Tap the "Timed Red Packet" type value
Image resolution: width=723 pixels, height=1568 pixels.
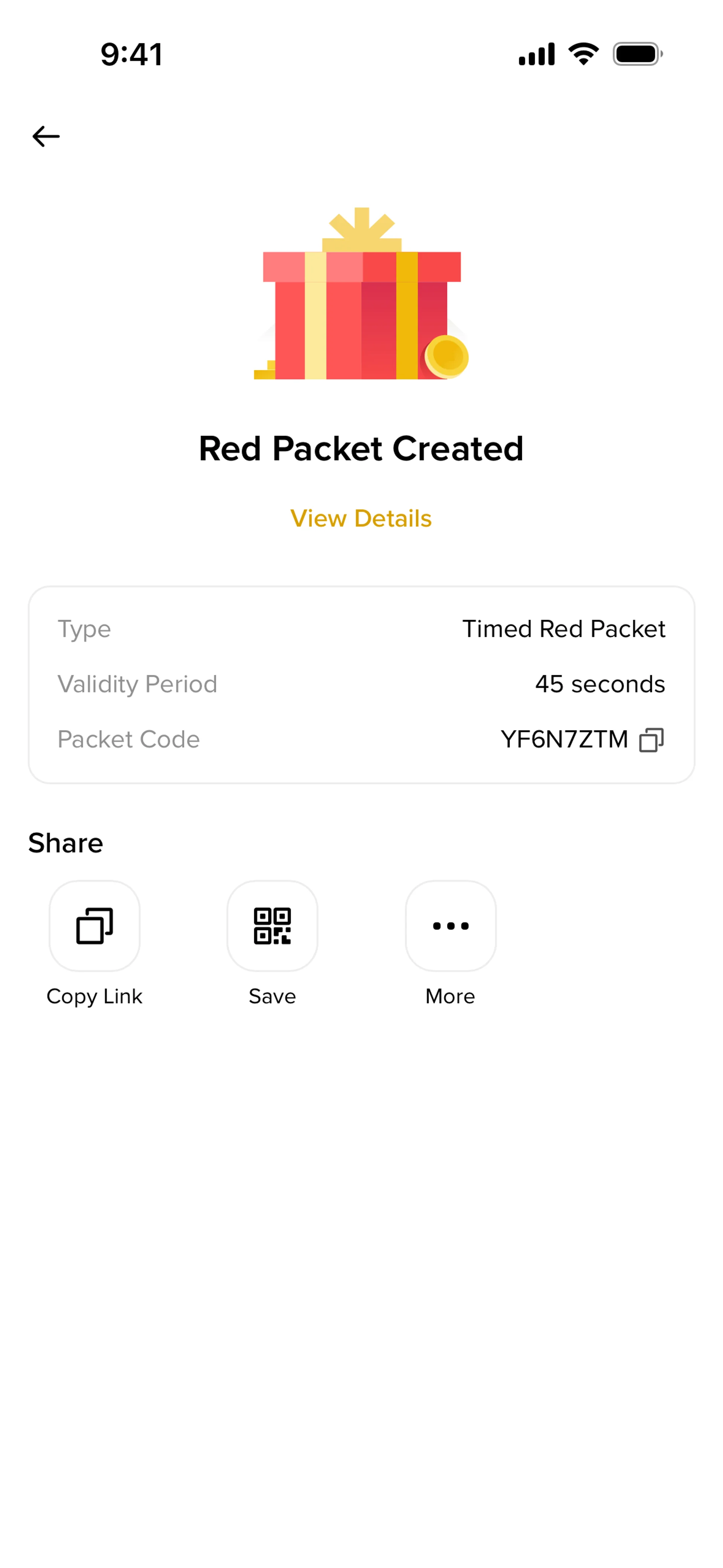click(564, 629)
